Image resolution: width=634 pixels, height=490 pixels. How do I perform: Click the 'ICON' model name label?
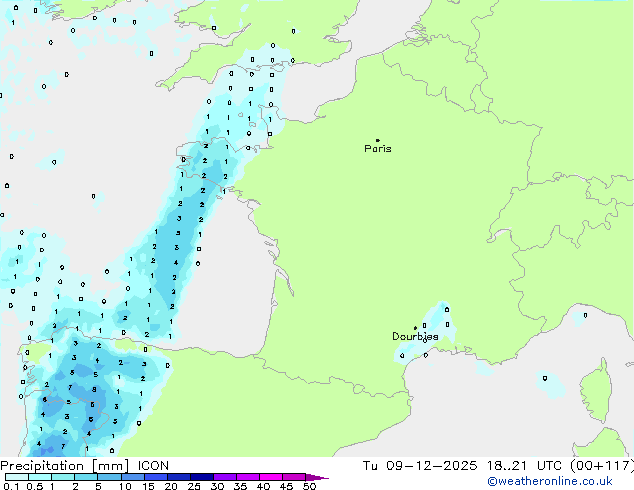pyautogui.click(x=153, y=466)
